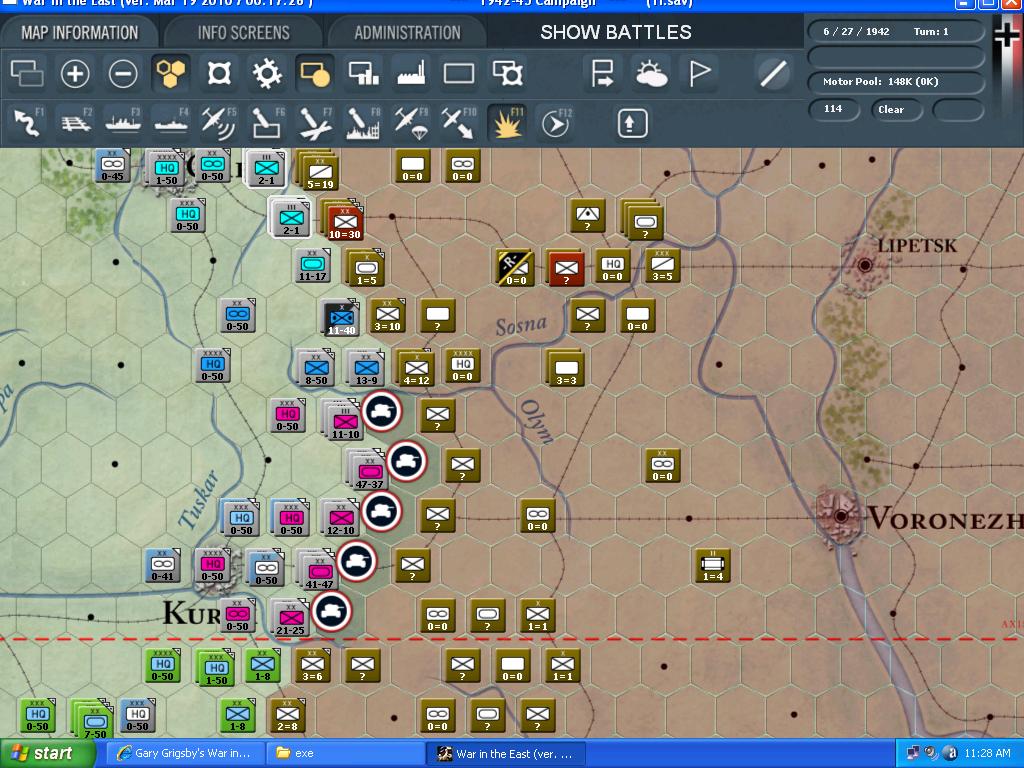Select the German panzer counter 47-37
This screenshot has height=768, width=1024.
(x=370, y=472)
